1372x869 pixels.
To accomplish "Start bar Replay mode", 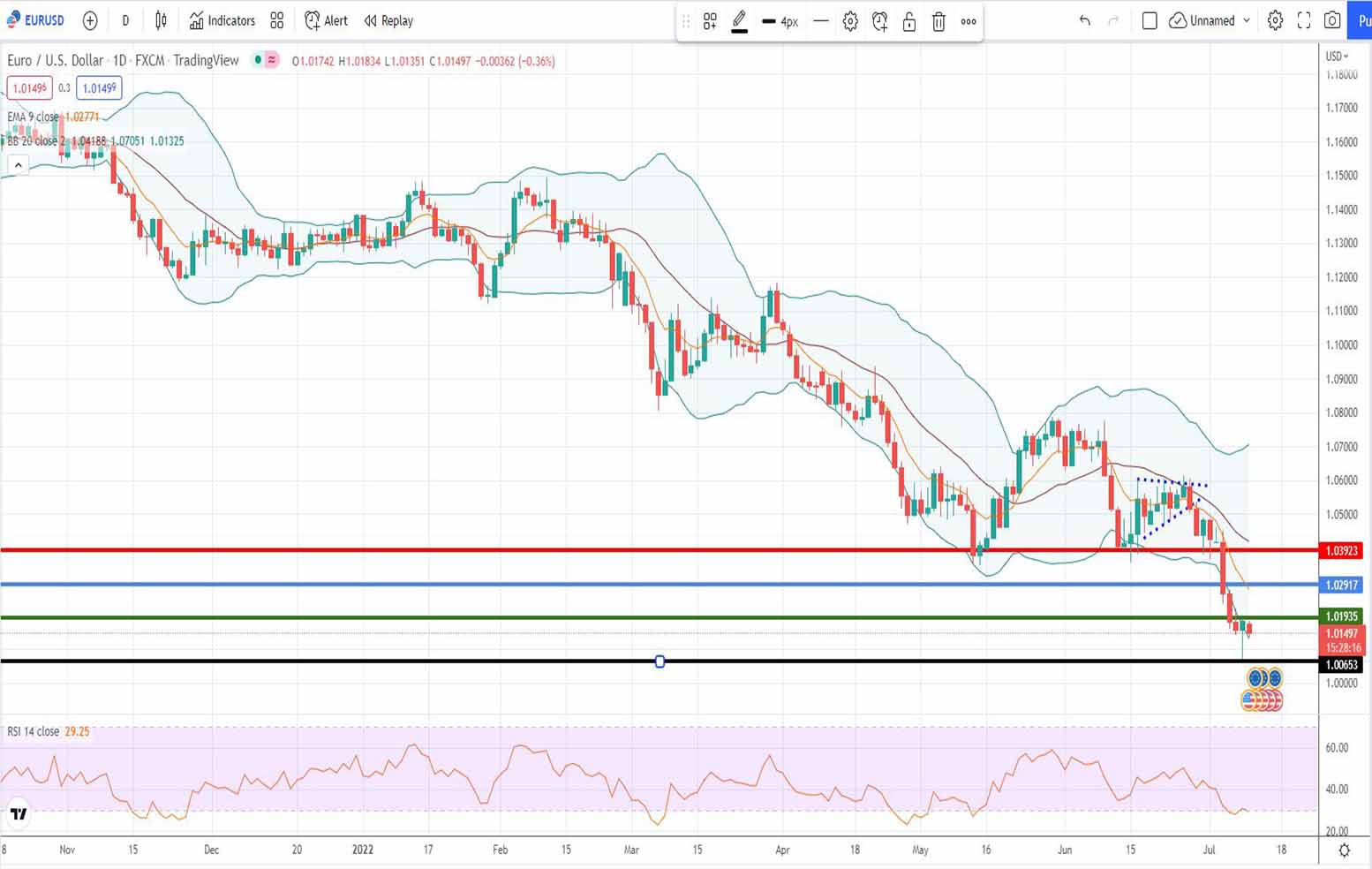I will 388,20.
